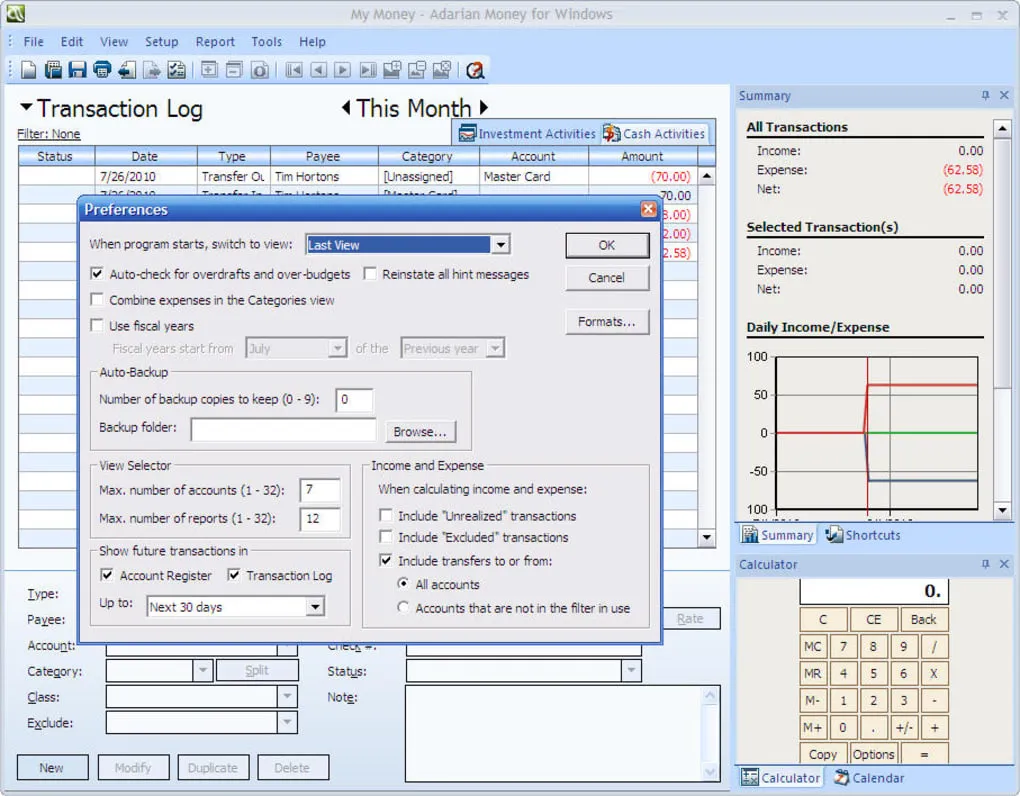
Task: Open the startup view dropdown showing Last View
Action: [x=501, y=245]
